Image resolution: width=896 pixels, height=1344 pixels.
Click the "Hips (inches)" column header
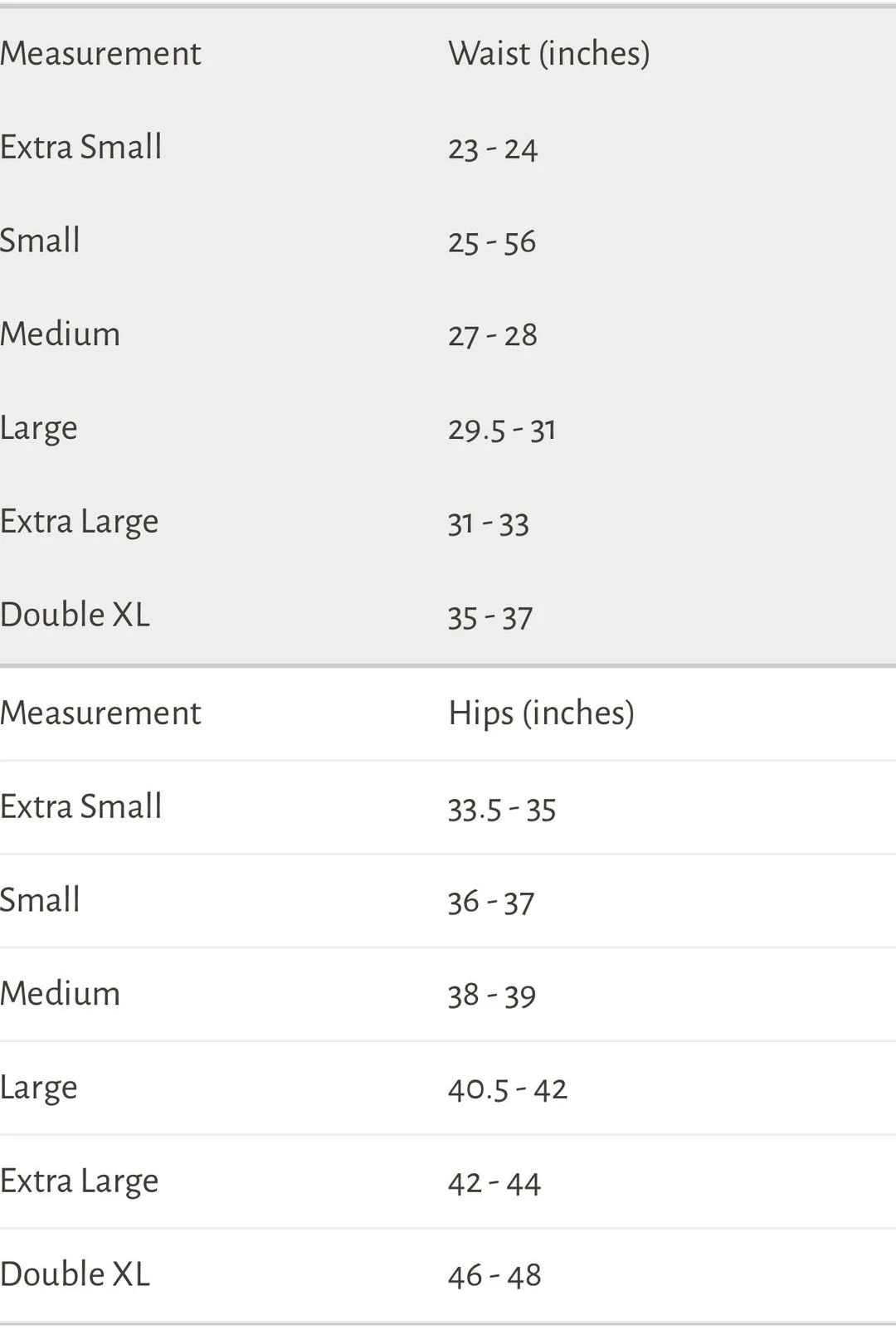pyautogui.click(x=541, y=713)
